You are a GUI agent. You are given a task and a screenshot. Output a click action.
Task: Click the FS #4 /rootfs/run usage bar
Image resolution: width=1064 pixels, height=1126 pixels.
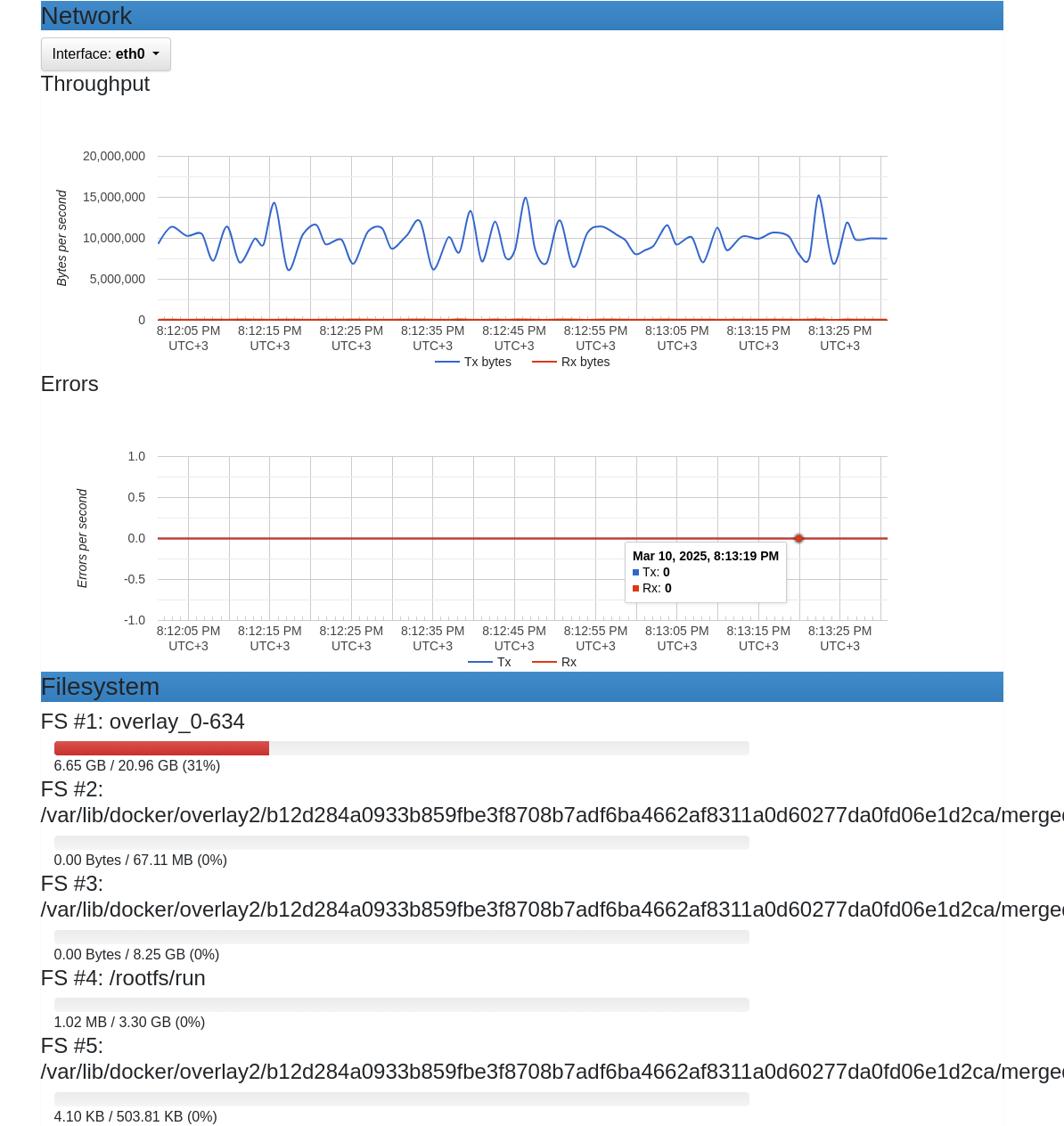pos(401,1005)
